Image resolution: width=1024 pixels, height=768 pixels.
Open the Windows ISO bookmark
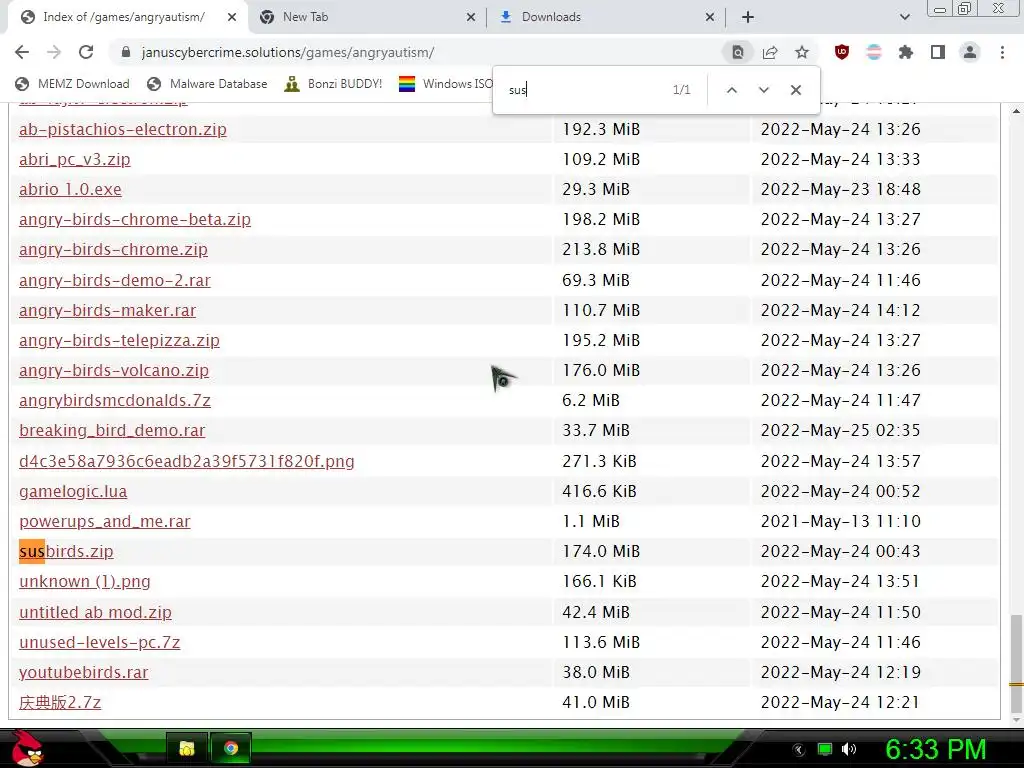[446, 84]
